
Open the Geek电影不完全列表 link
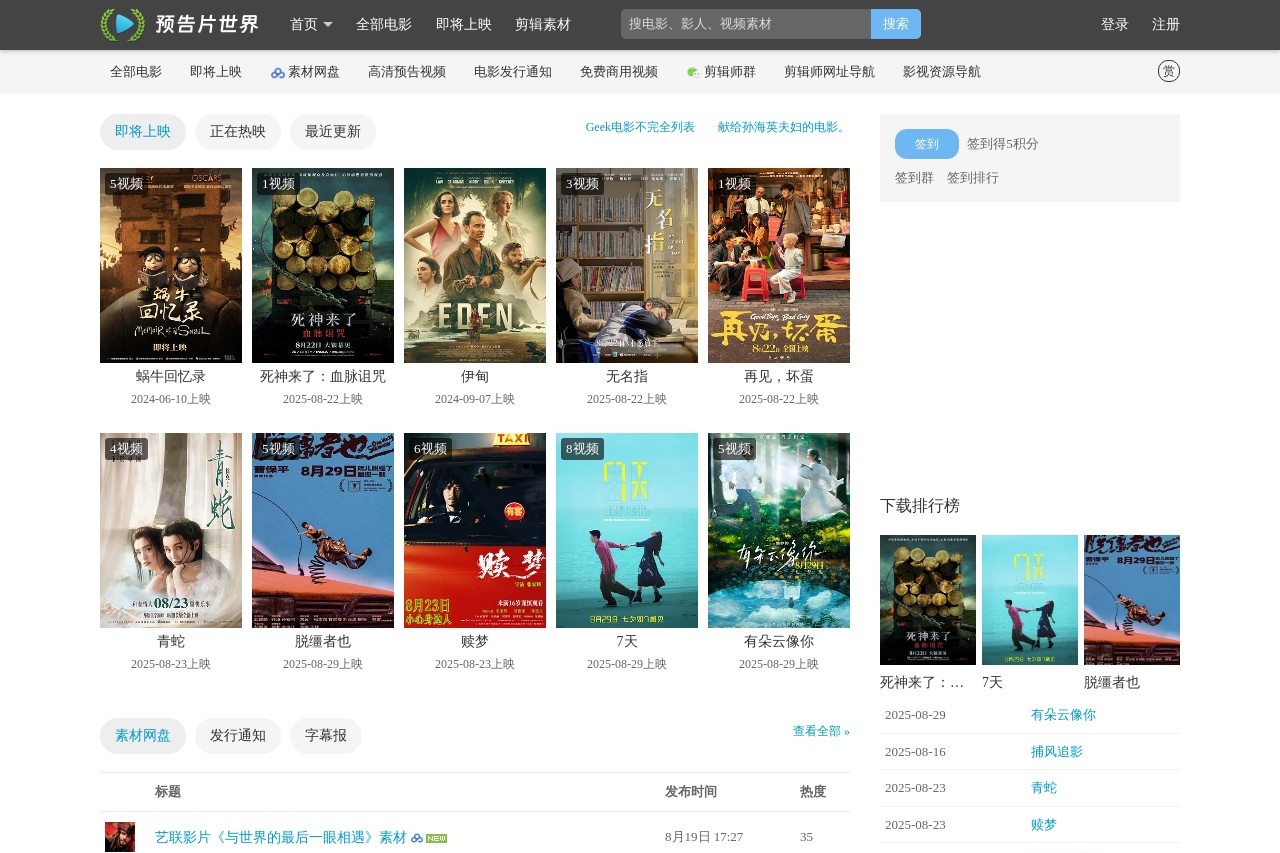(x=640, y=127)
